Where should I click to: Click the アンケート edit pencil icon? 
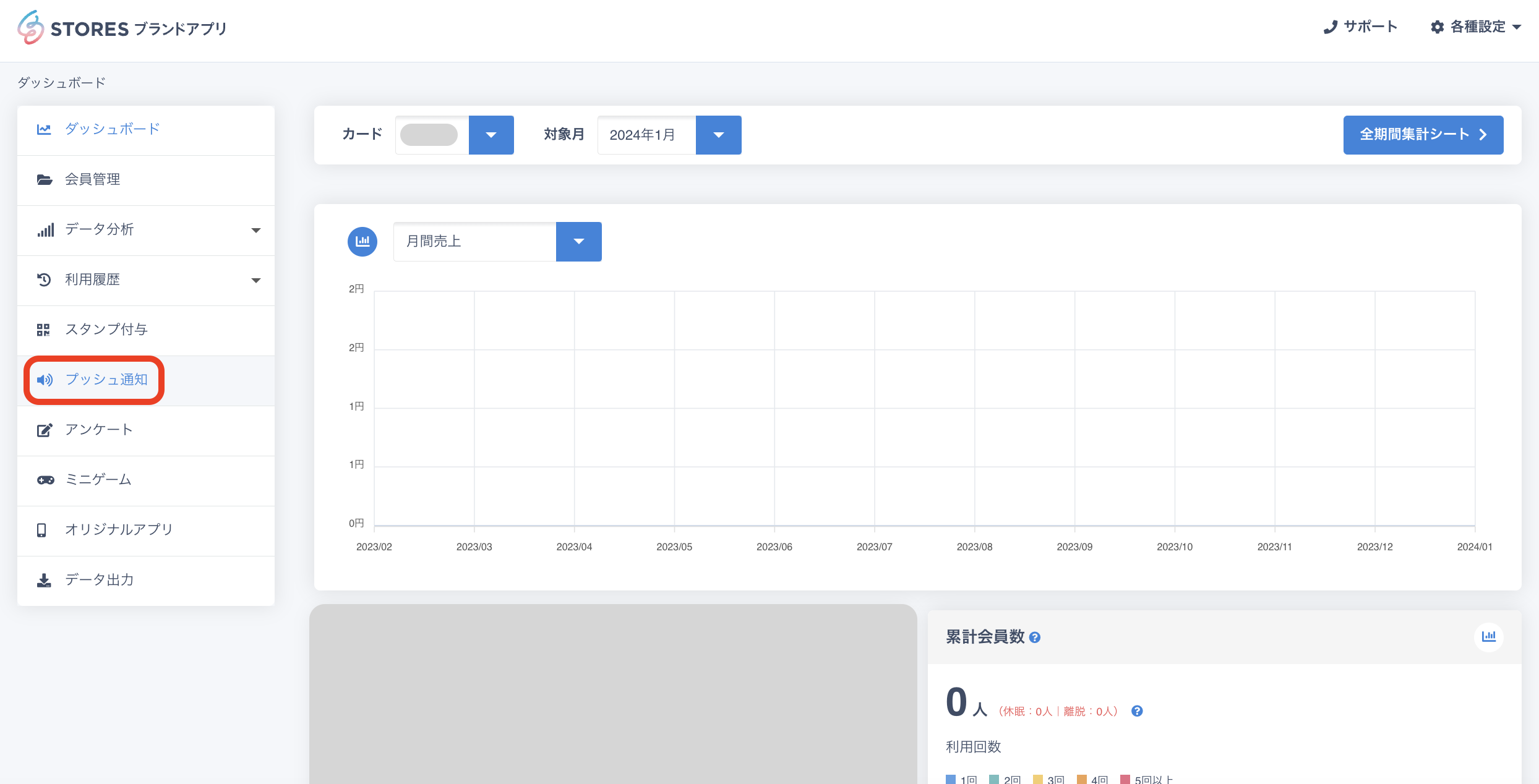point(45,430)
